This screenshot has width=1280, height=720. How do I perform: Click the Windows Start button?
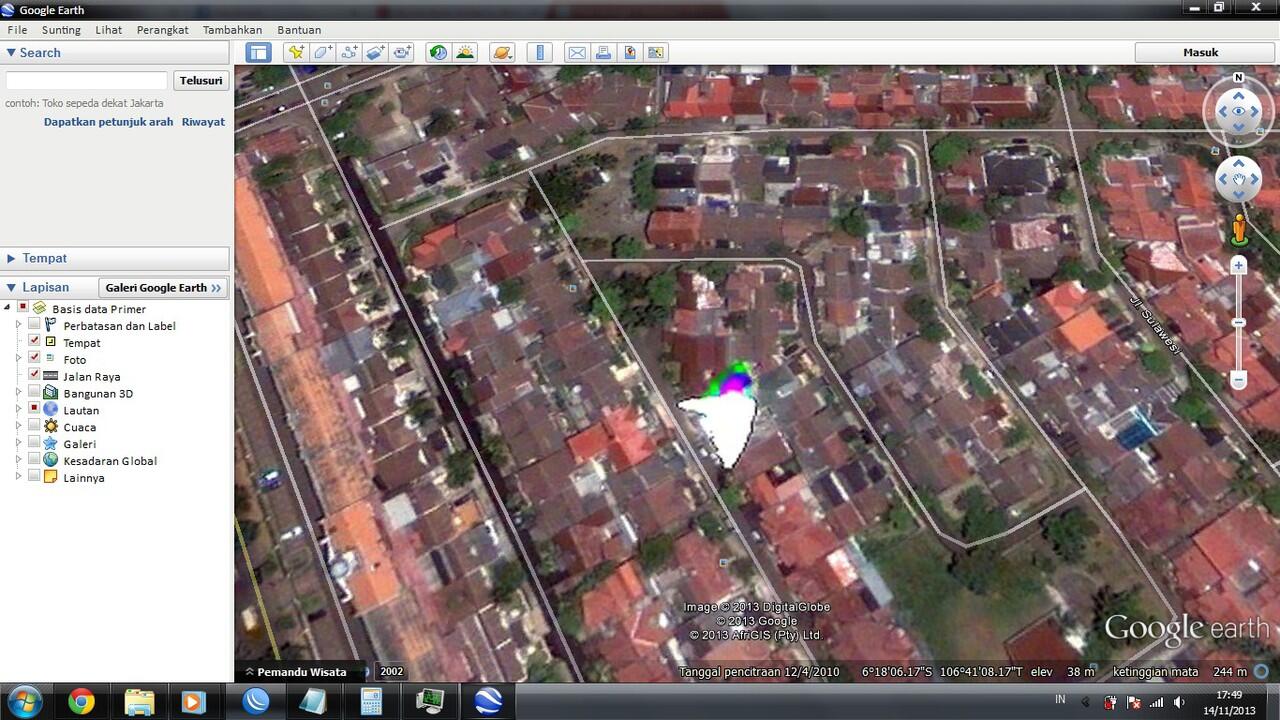[x=24, y=702]
